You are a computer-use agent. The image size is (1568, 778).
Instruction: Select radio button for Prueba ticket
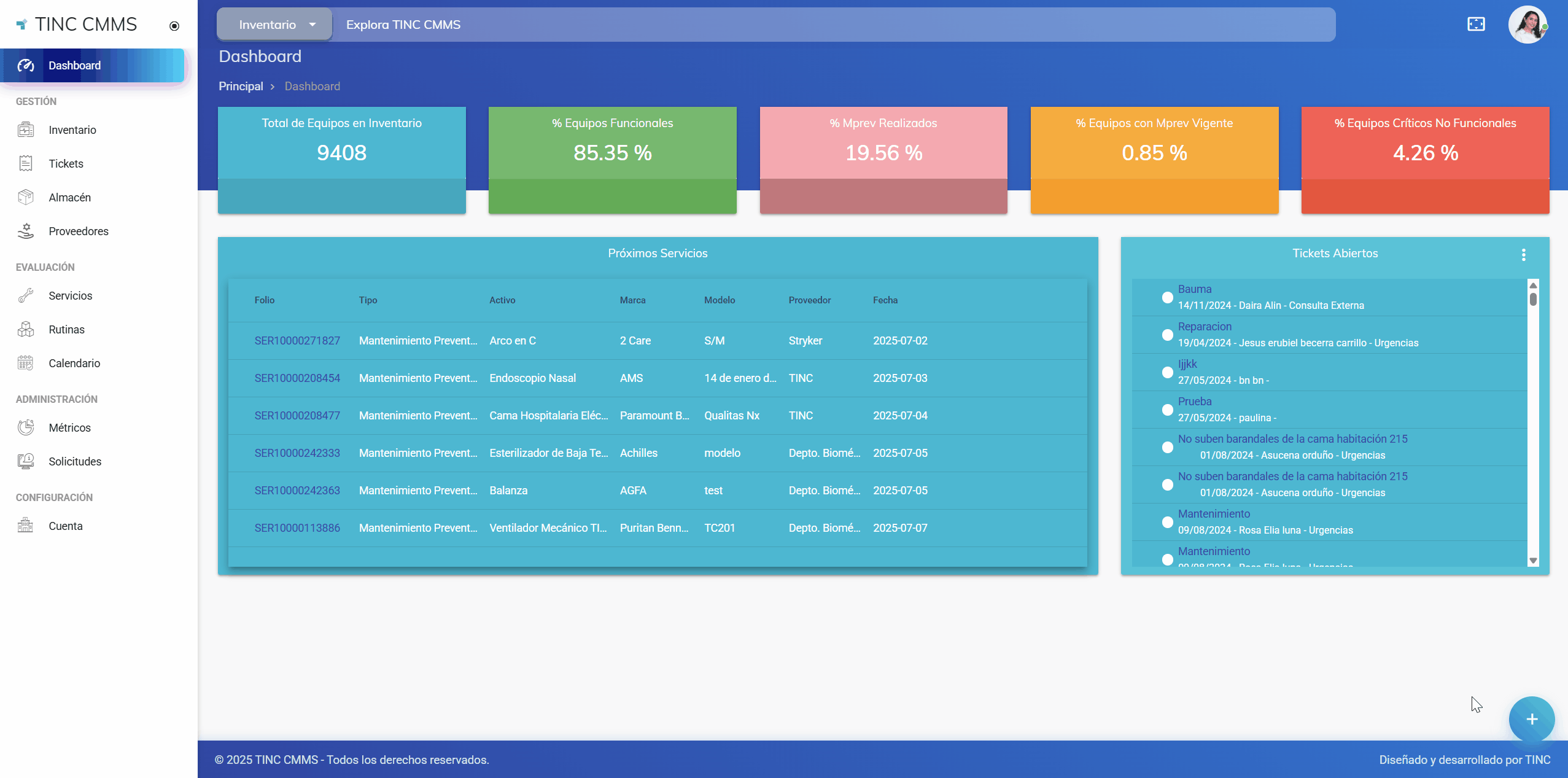coord(1167,410)
